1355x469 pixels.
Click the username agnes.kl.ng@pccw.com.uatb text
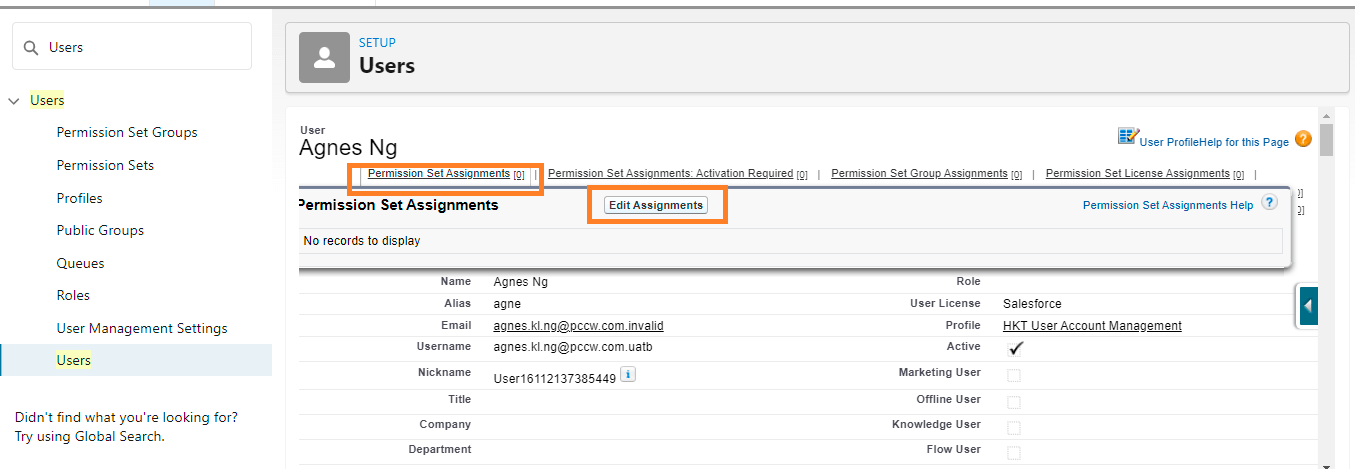573,347
